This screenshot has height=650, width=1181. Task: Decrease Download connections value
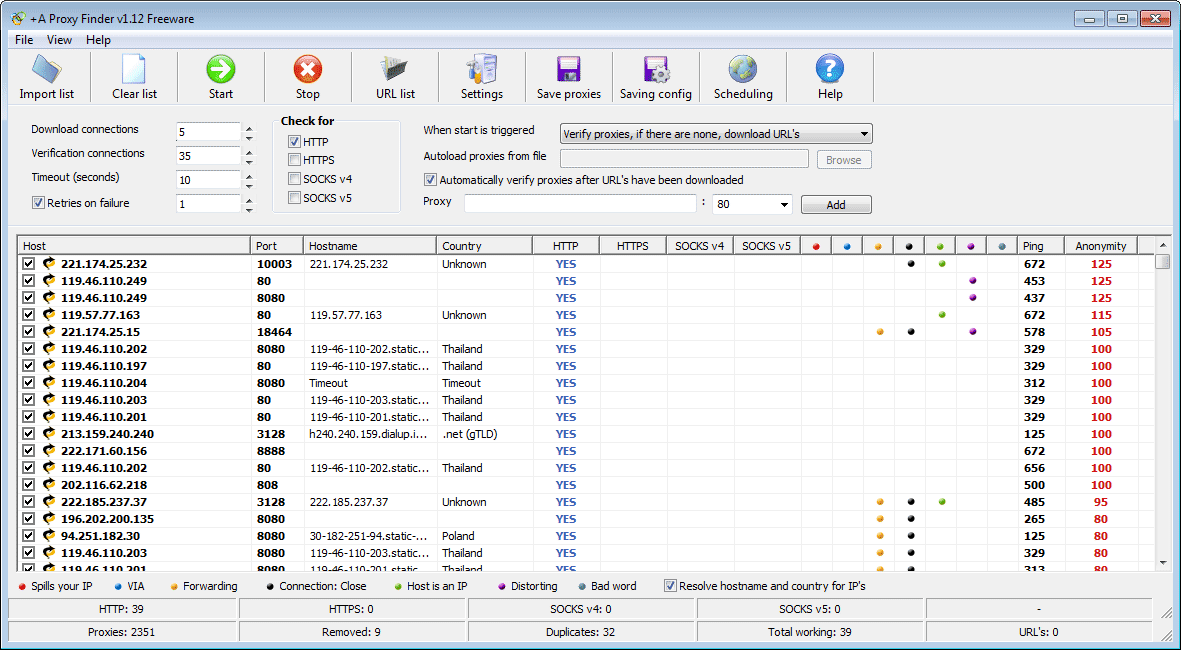[x=249, y=137]
